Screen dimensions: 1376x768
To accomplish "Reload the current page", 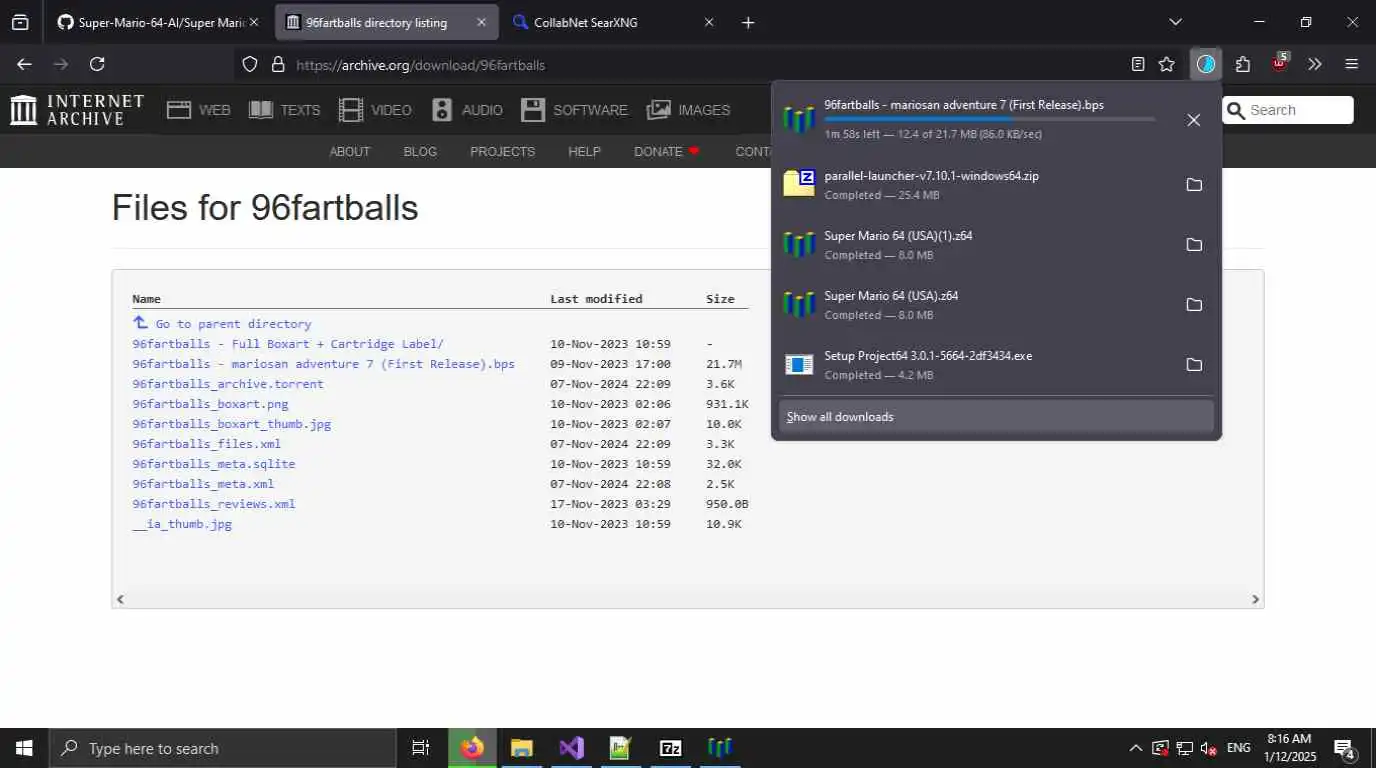I will (x=97, y=64).
